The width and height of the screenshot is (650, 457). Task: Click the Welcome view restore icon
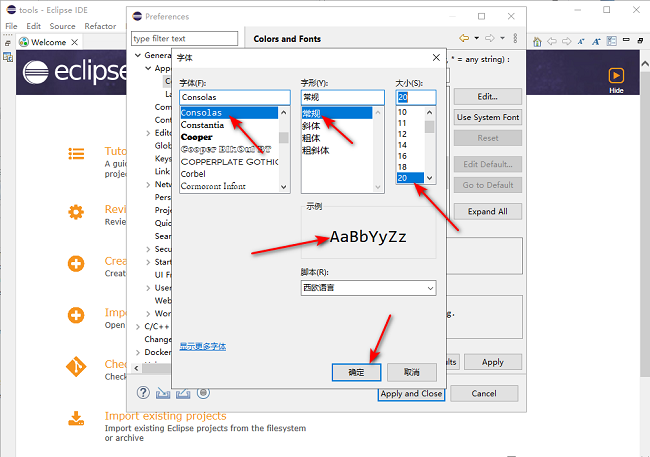click(640, 41)
